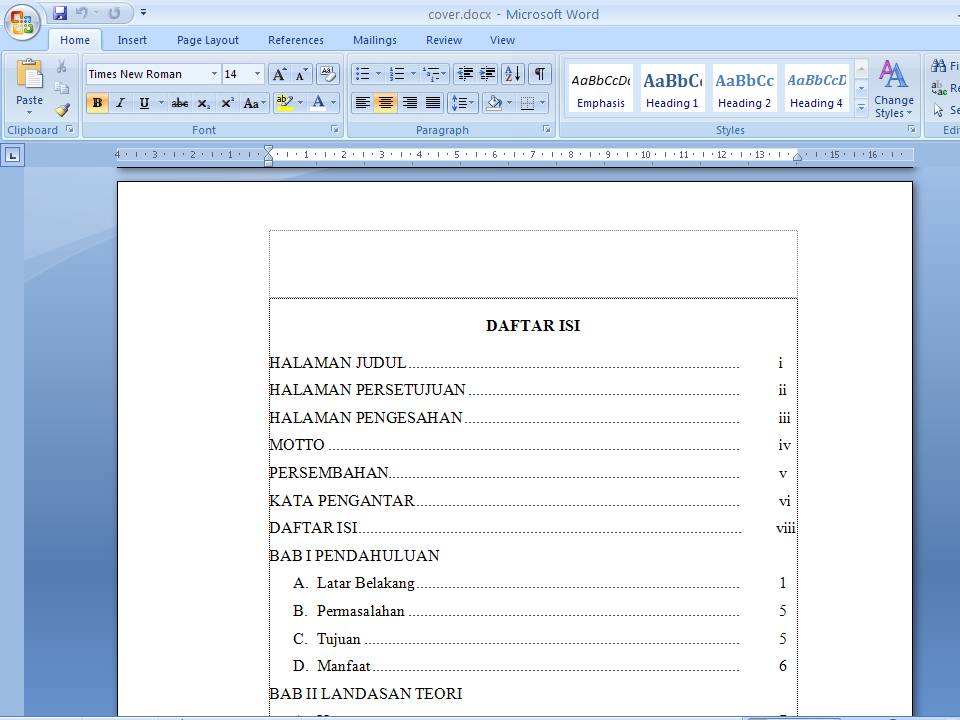This screenshot has height=720, width=960.
Task: Click DAFTAR ISI heading text
Action: 533,326
